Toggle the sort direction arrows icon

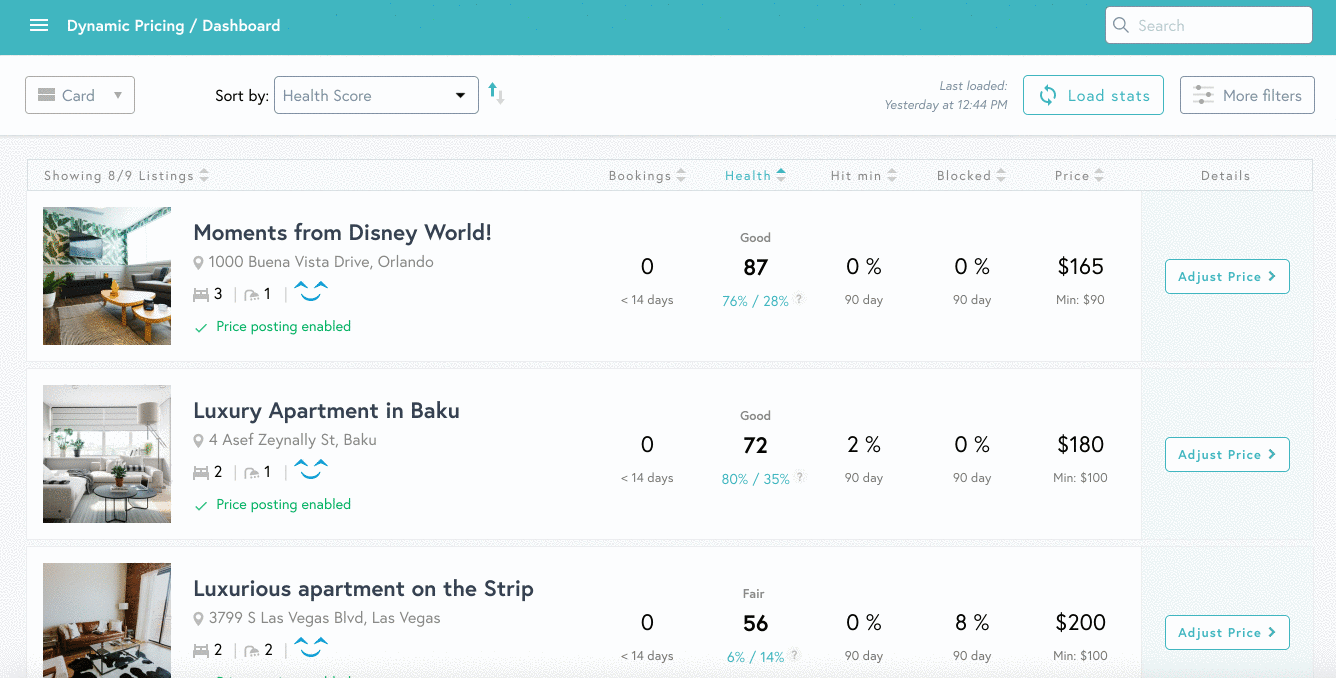496,94
